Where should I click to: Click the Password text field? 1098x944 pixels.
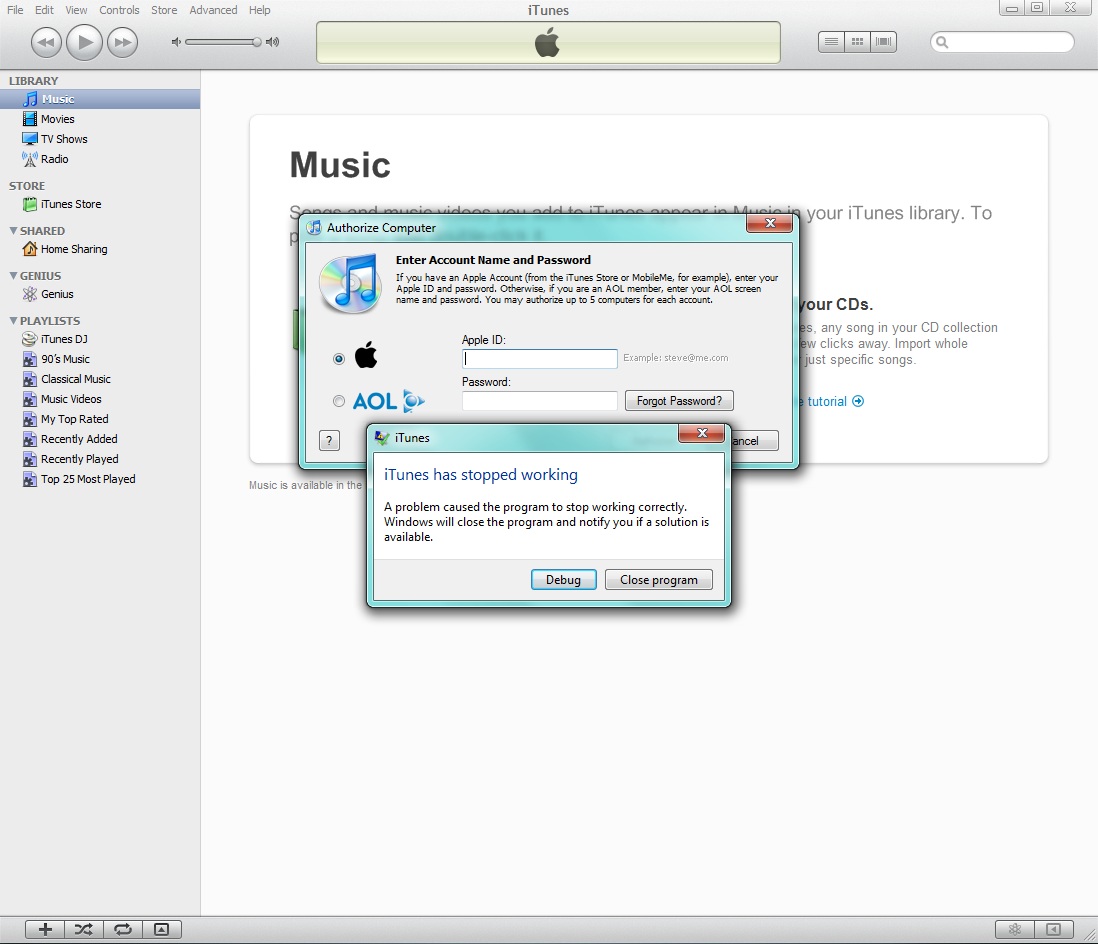[x=539, y=401]
